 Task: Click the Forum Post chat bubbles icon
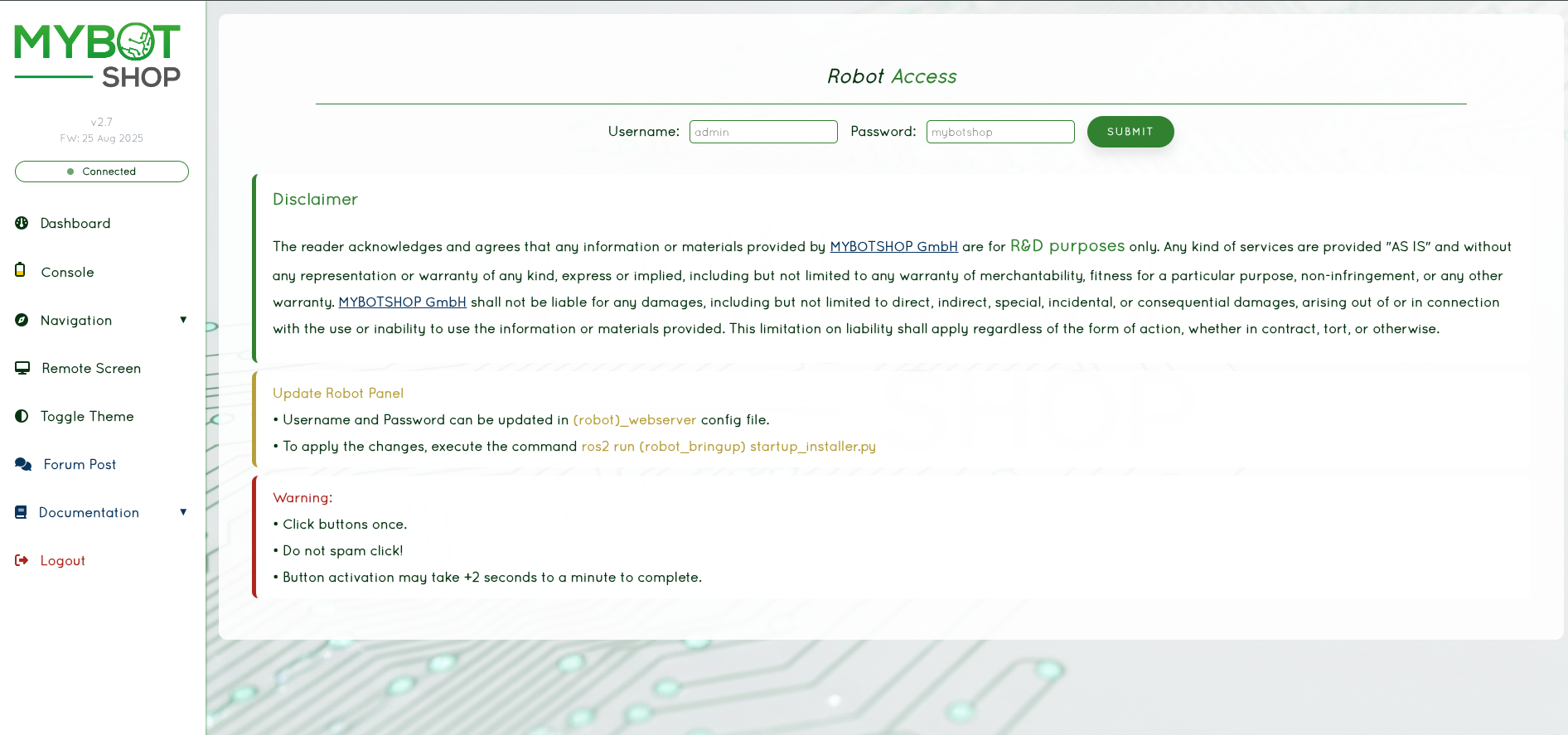pyautogui.click(x=23, y=464)
